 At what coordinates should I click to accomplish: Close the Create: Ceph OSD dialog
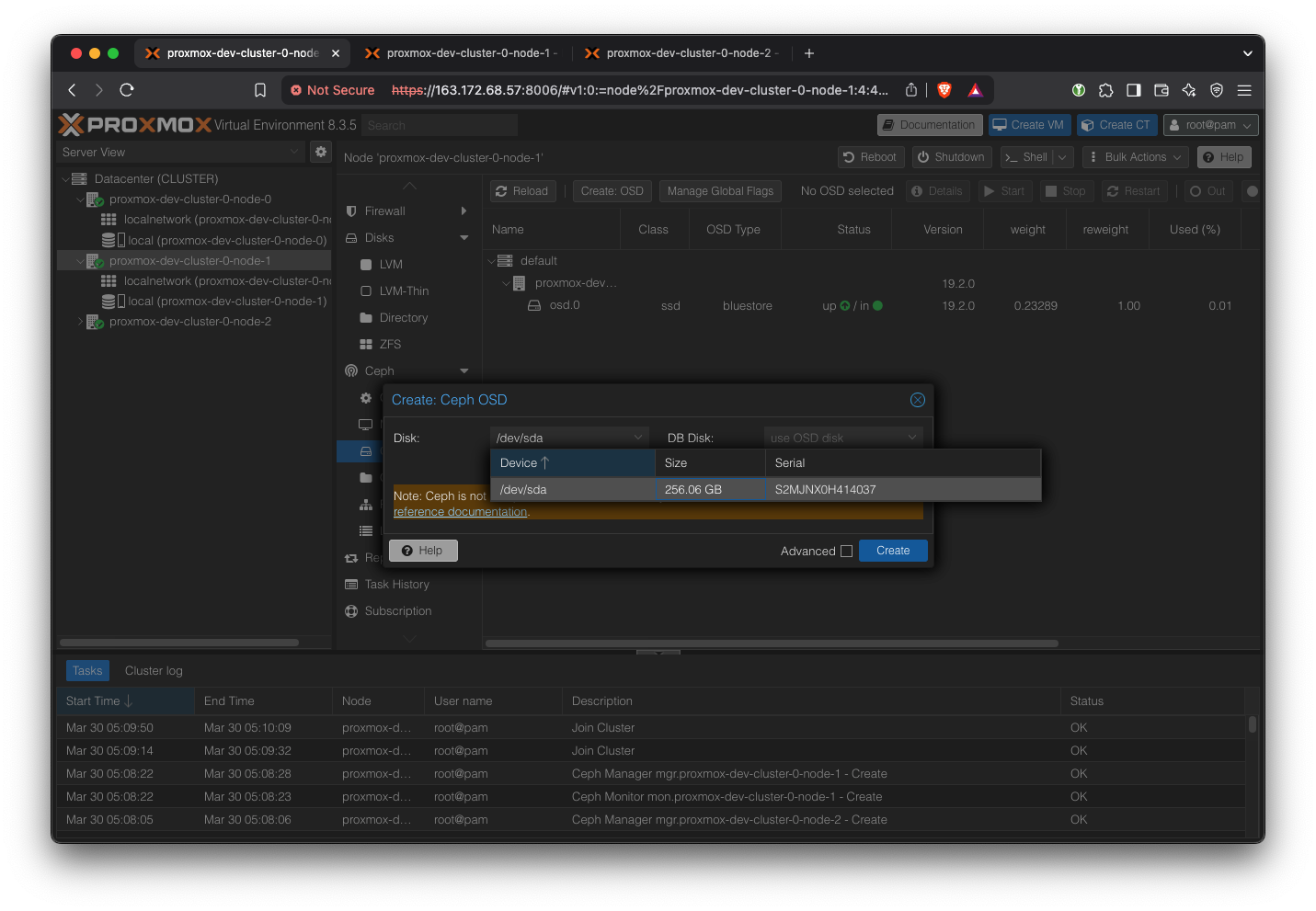[917, 400]
